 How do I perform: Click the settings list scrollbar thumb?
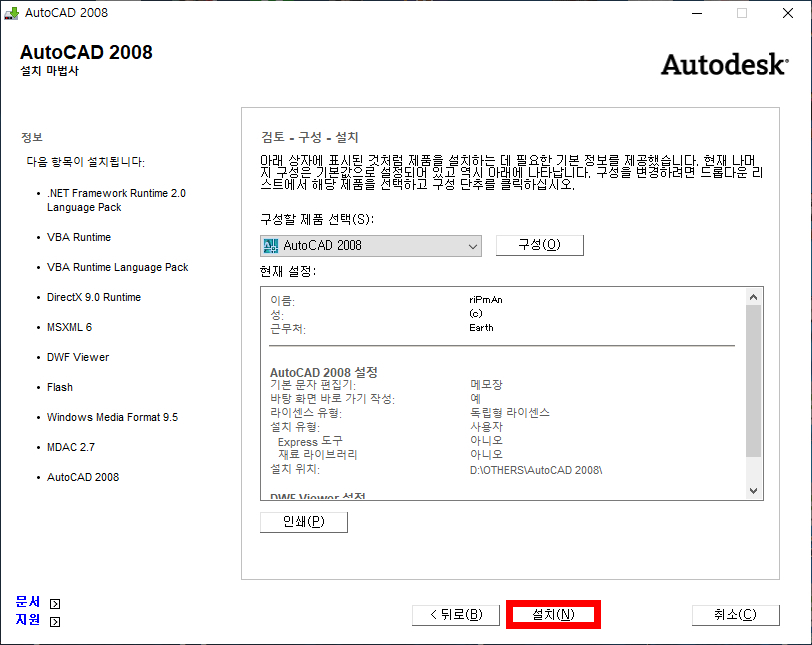pyautogui.click(x=753, y=381)
